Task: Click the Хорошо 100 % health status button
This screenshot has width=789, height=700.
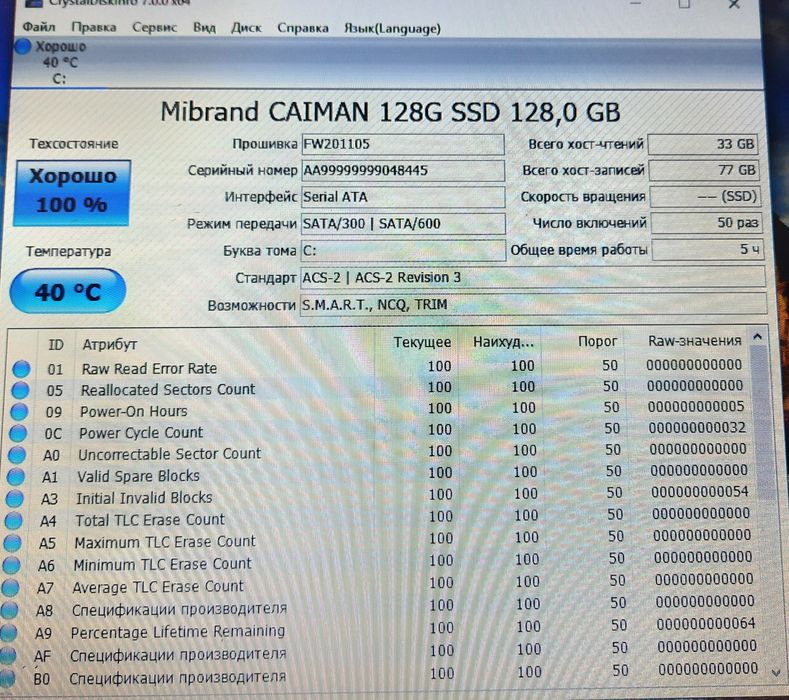Action: pos(72,192)
